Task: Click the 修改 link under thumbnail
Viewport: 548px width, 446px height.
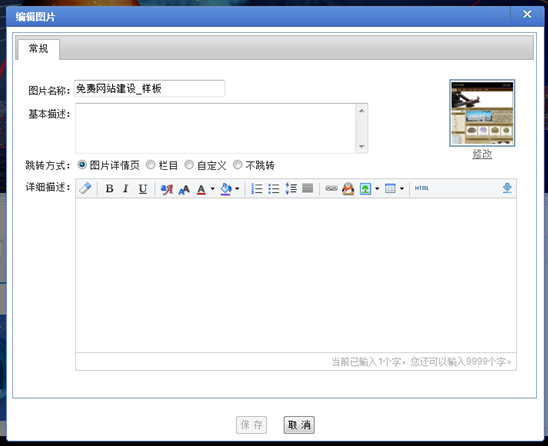Action: [482, 154]
